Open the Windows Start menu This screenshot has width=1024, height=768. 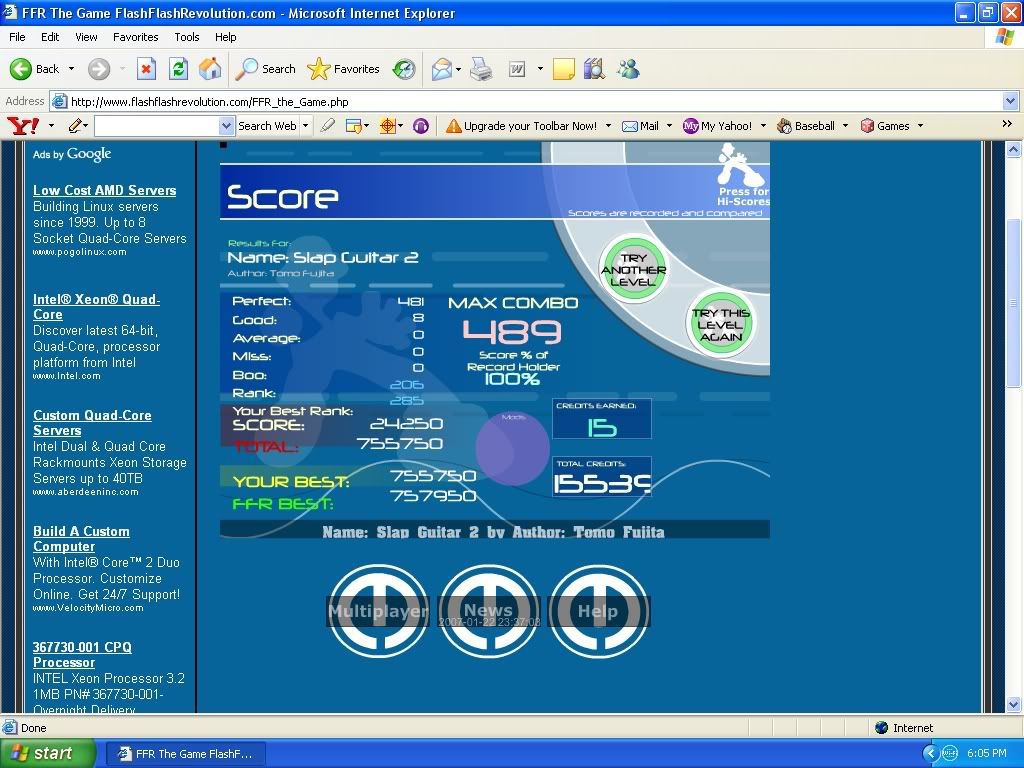point(47,753)
